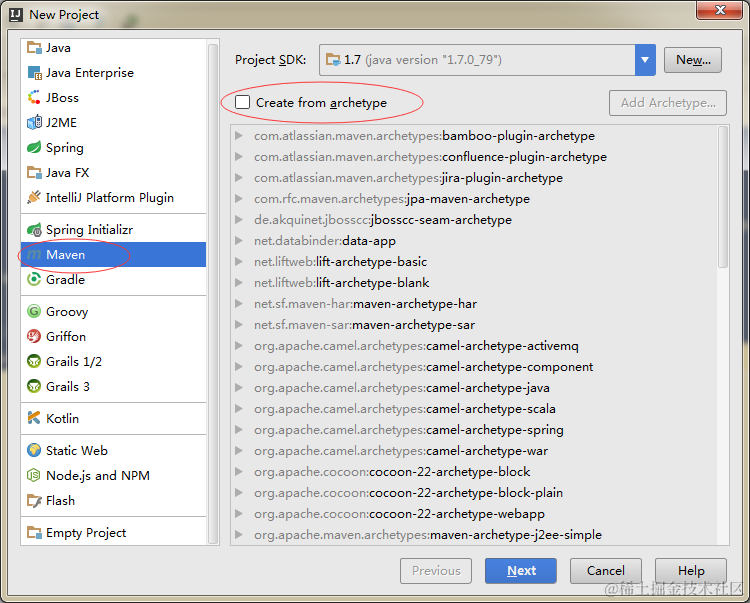Click the Maven m icon
This screenshot has height=603, width=750.
click(34, 254)
